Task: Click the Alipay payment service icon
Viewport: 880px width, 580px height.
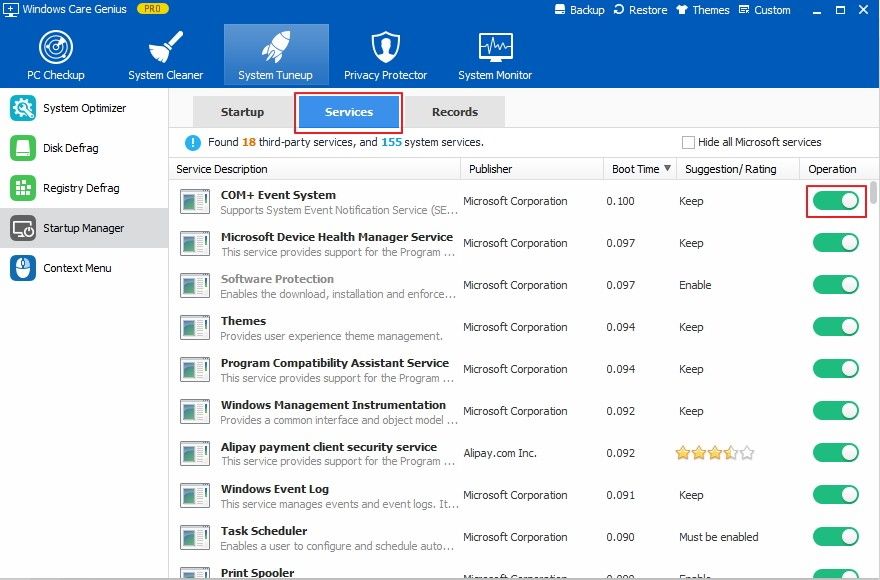Action: (x=195, y=454)
